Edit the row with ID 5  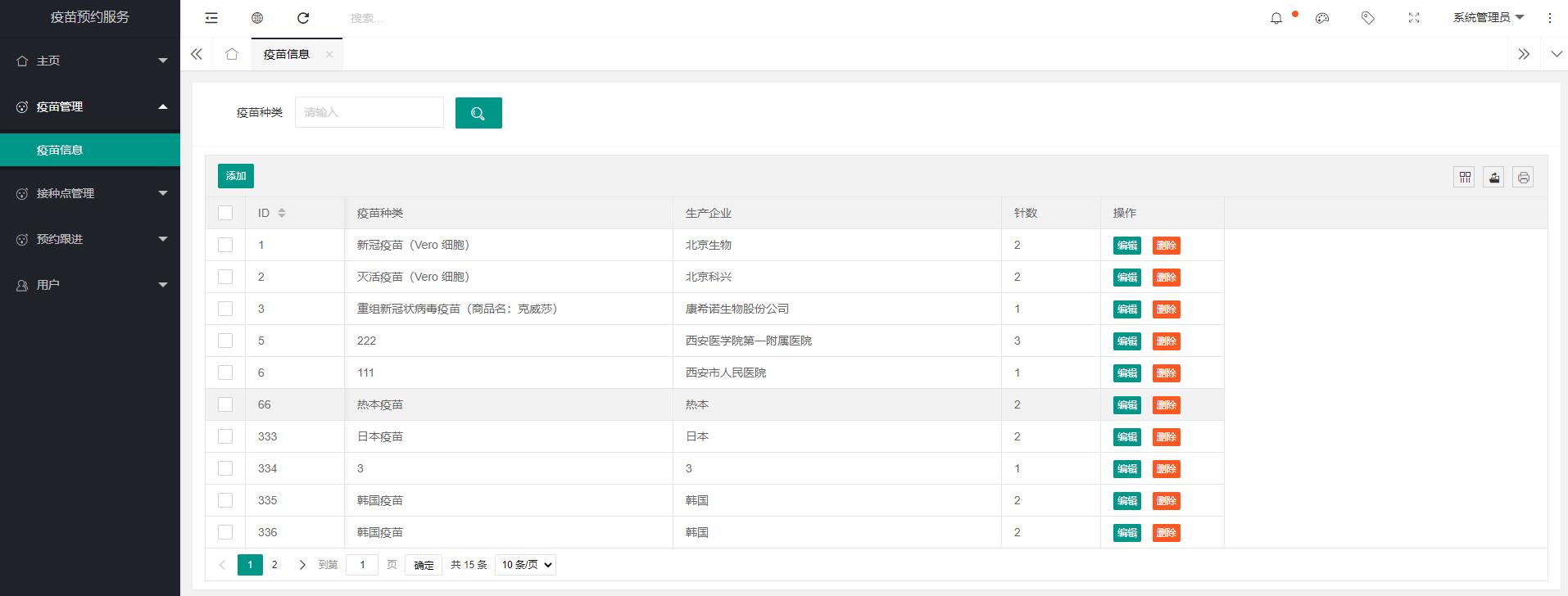(x=1127, y=341)
